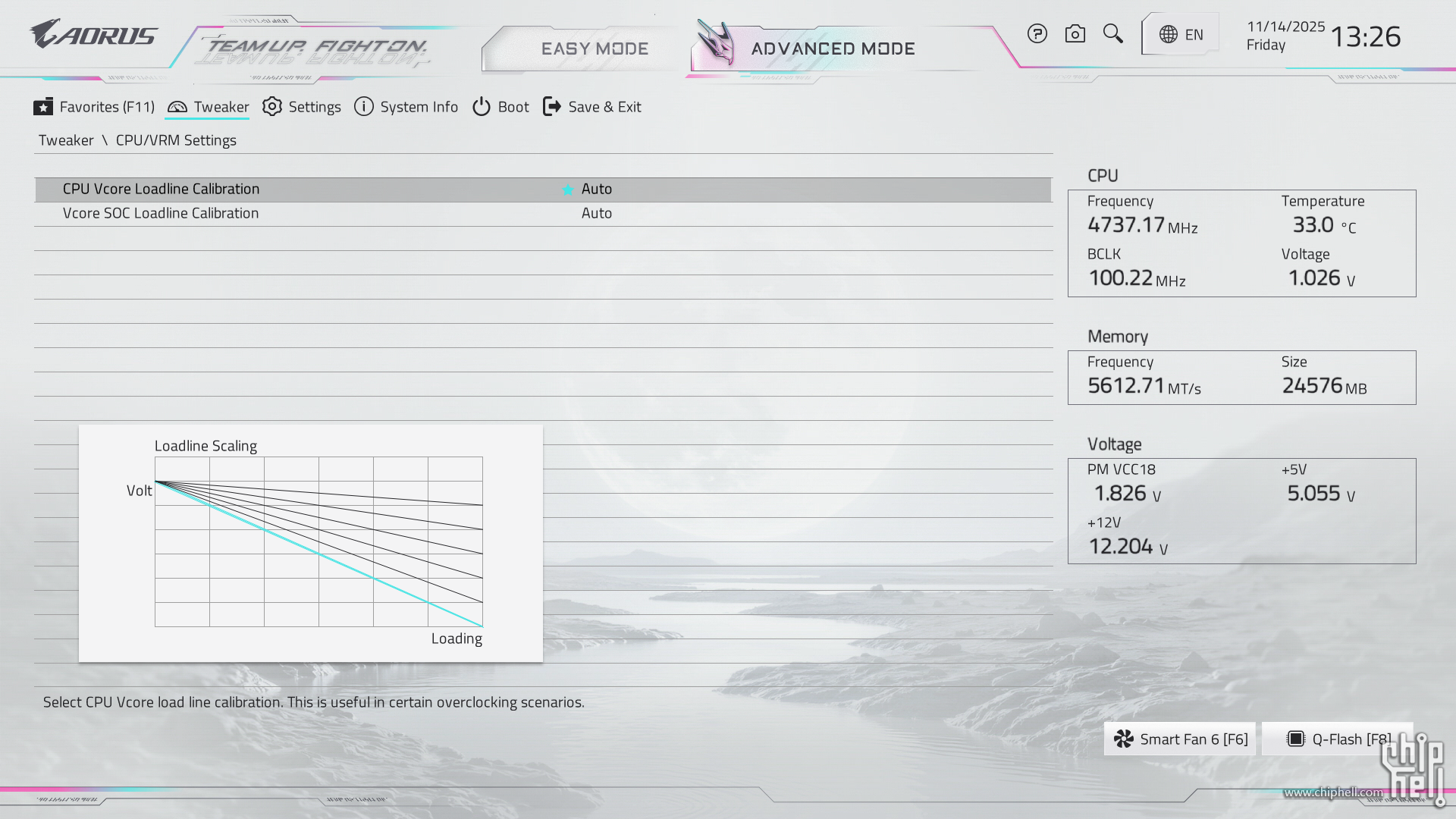1456x819 pixels.
Task: Open the search magnifier icon
Action: [1112, 34]
